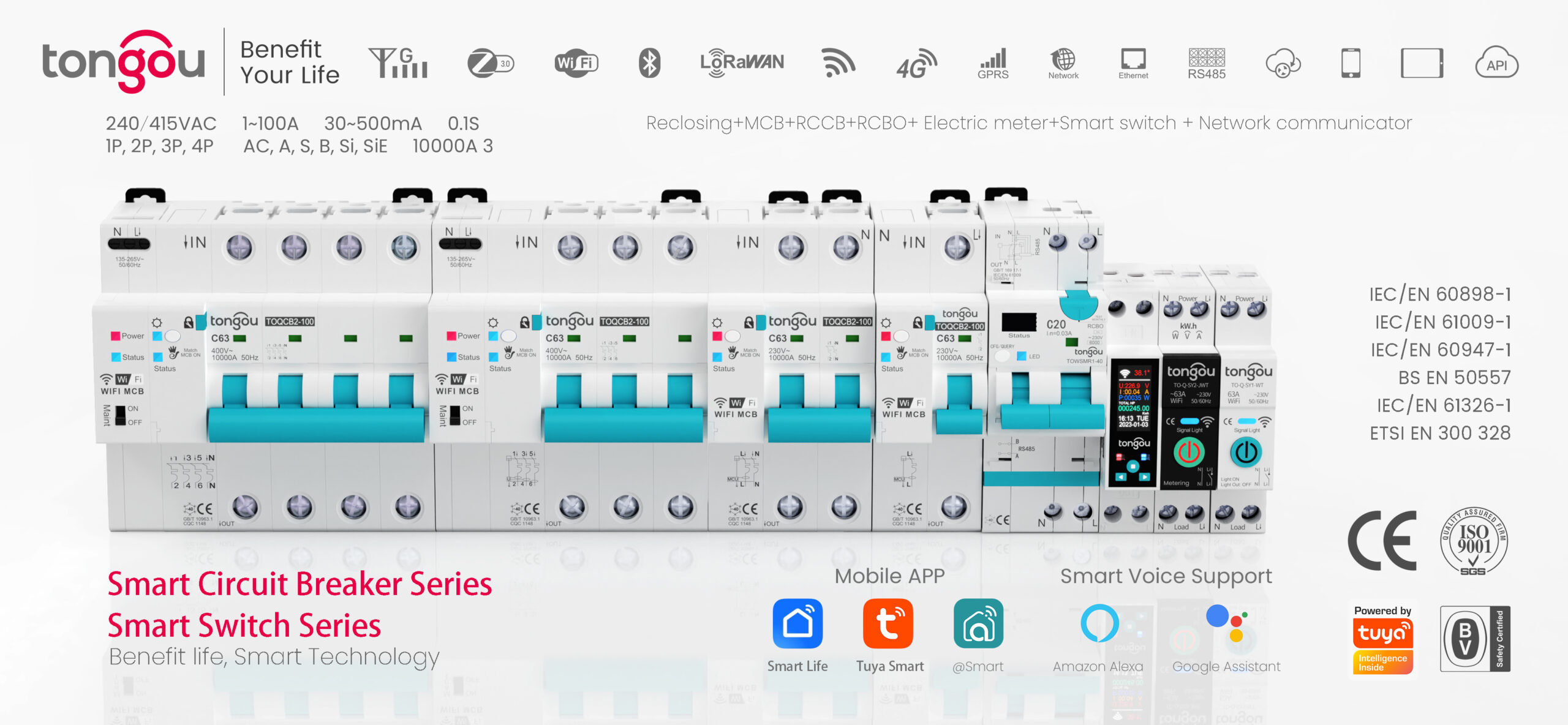Toggle the red power button on TO-Q-SY2-JWT switch
This screenshot has width=1568, height=725.
1189,453
